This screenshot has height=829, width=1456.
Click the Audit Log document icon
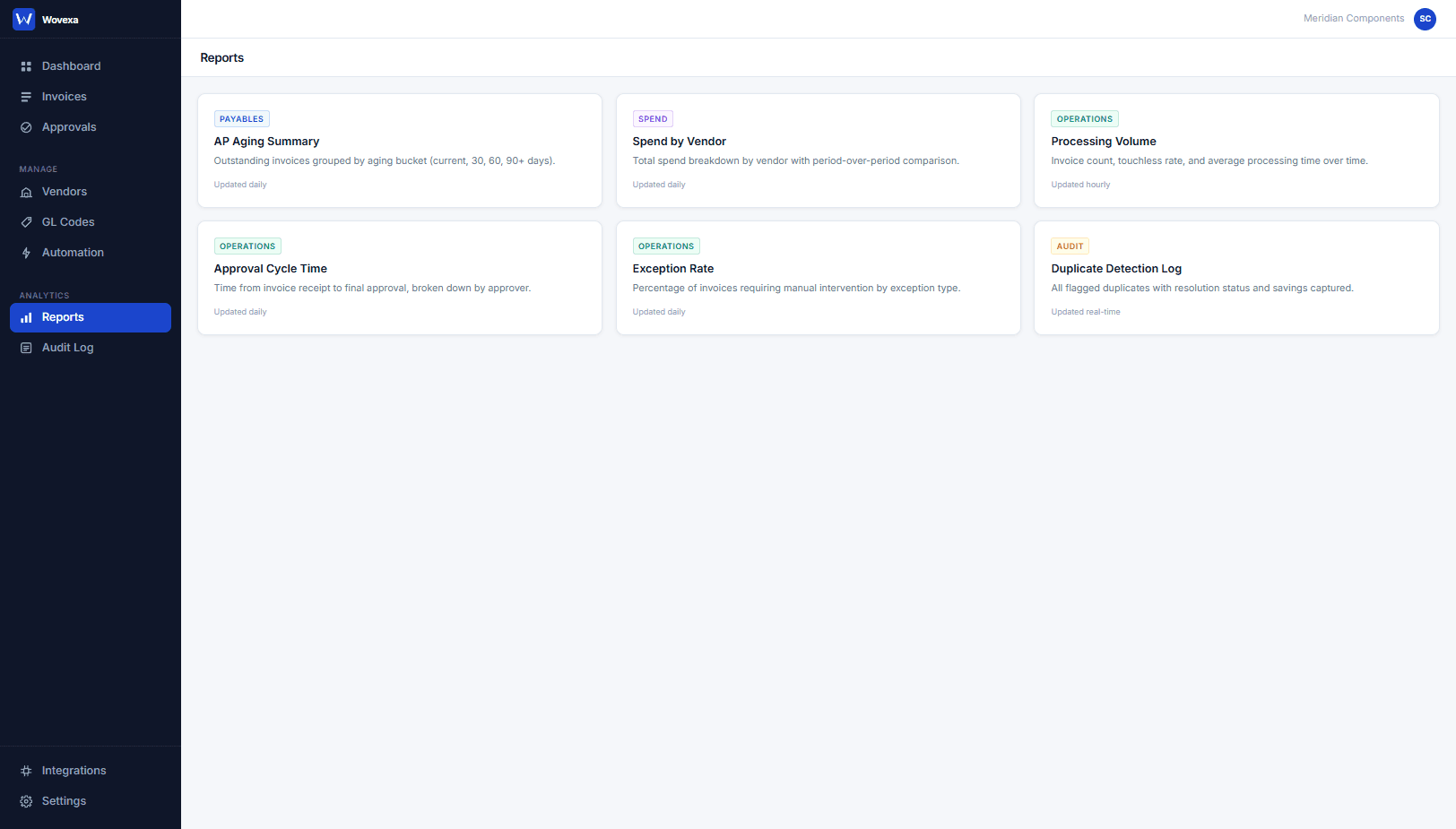click(x=26, y=347)
